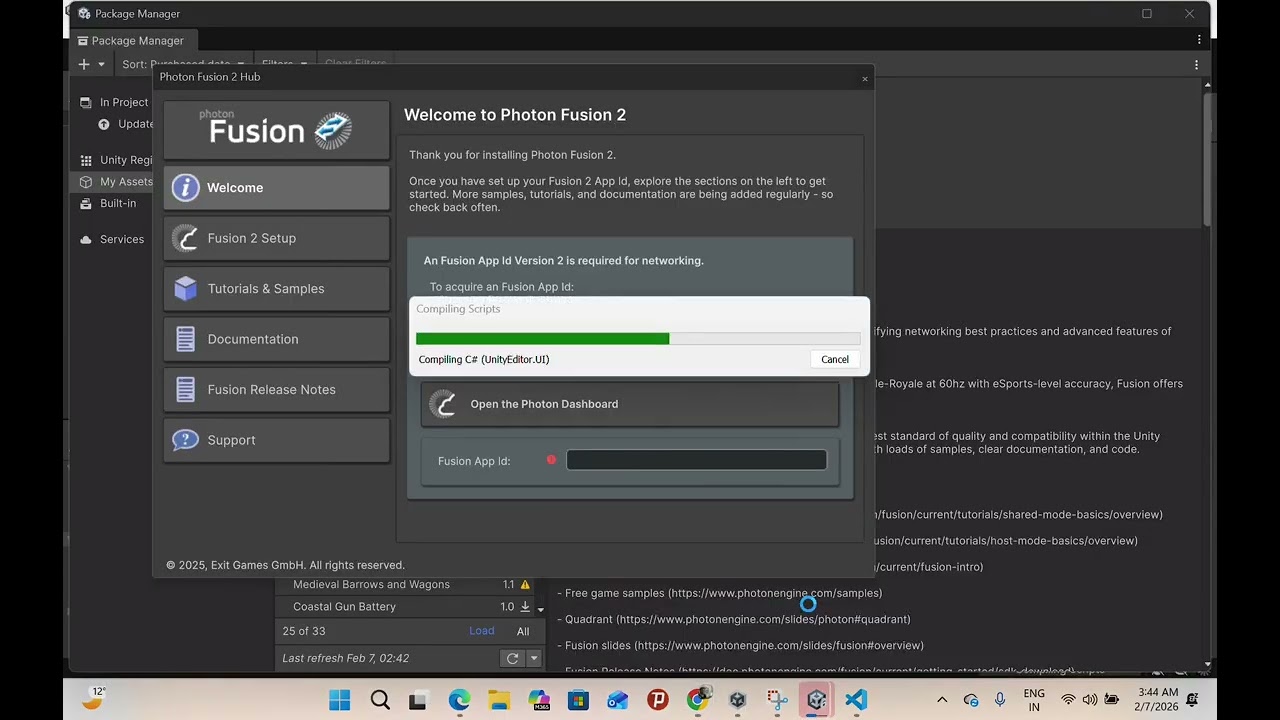Screen dimensions: 1280x720
Task: Open Microsoft Edge from the taskbar
Action: [459, 700]
